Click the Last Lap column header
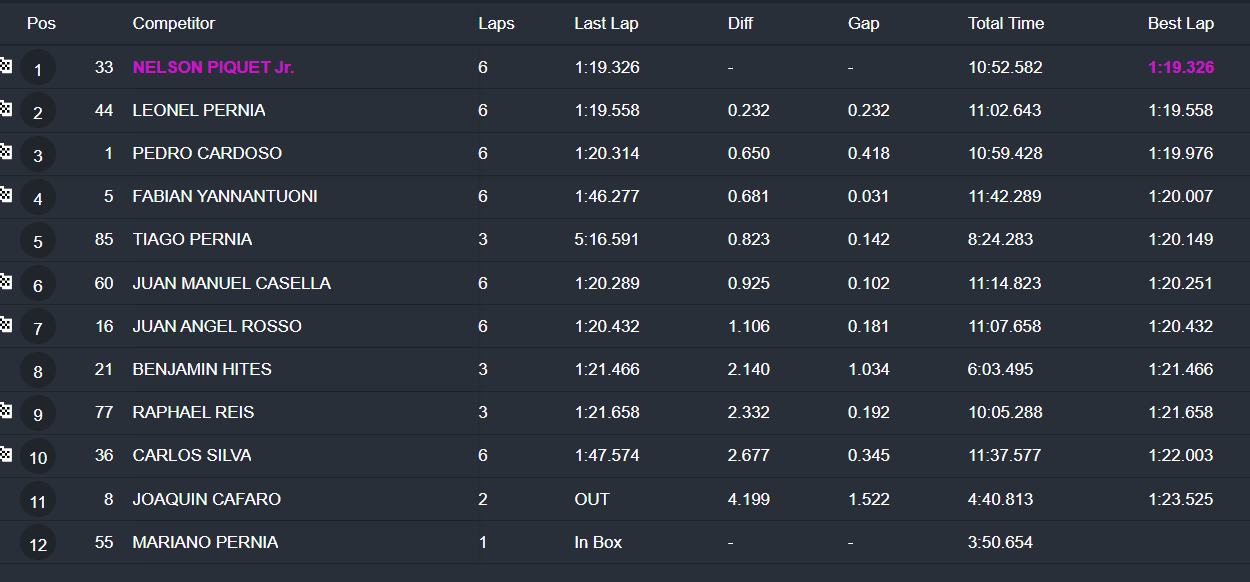The image size is (1250, 582). click(x=606, y=23)
